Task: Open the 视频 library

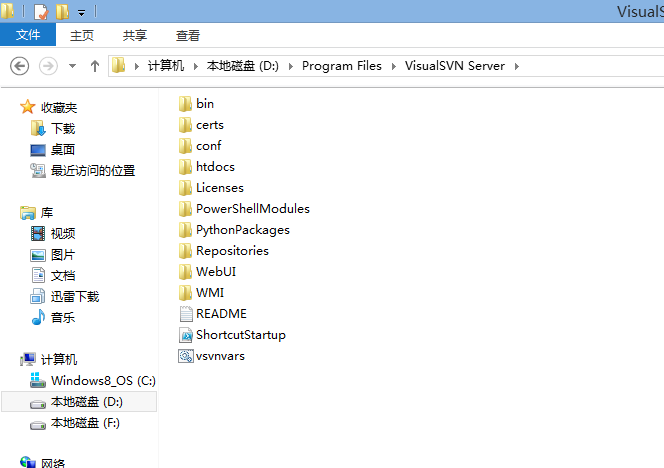Action: pos(63,233)
